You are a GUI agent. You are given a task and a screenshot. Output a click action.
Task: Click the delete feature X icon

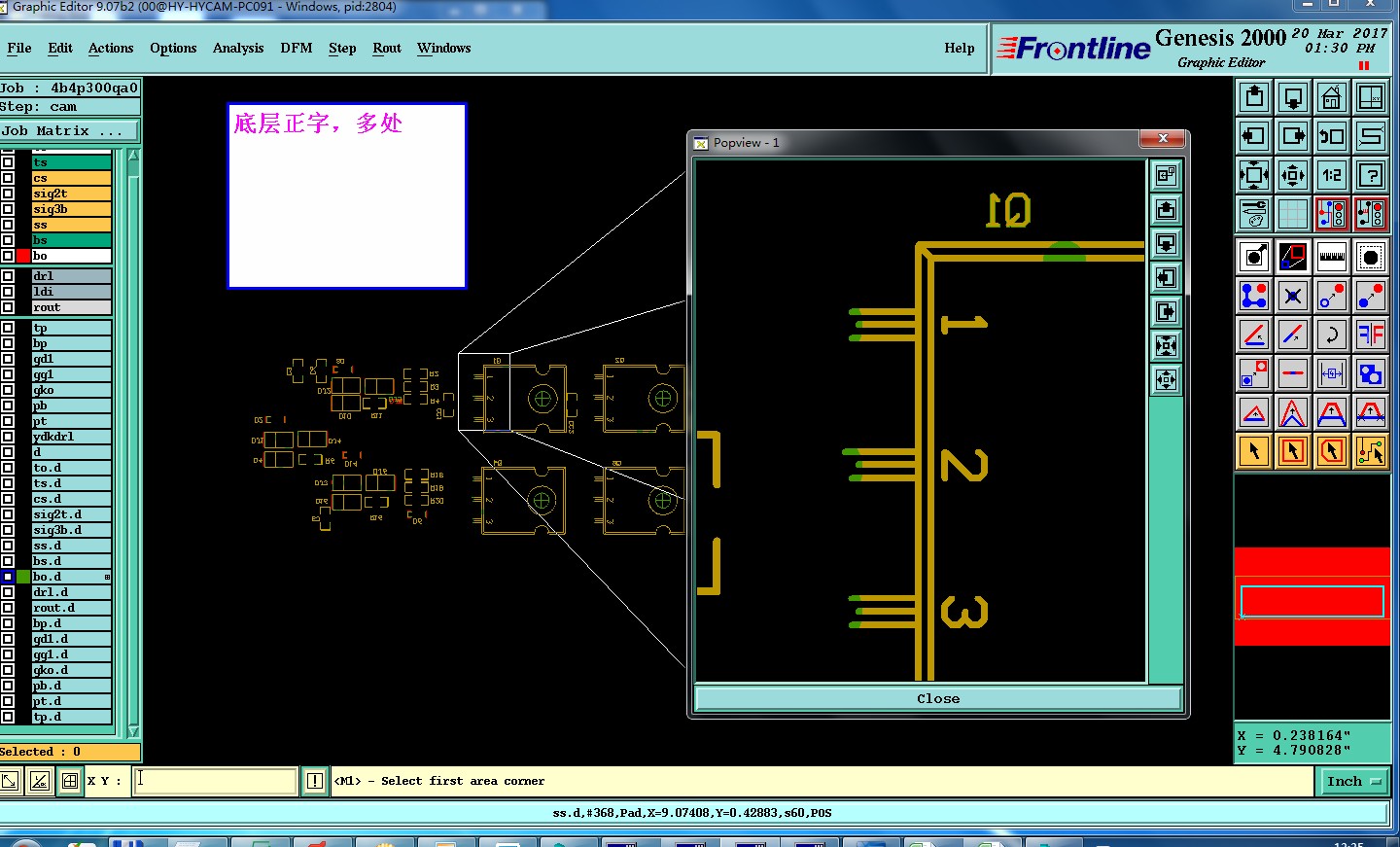pos(1293,296)
